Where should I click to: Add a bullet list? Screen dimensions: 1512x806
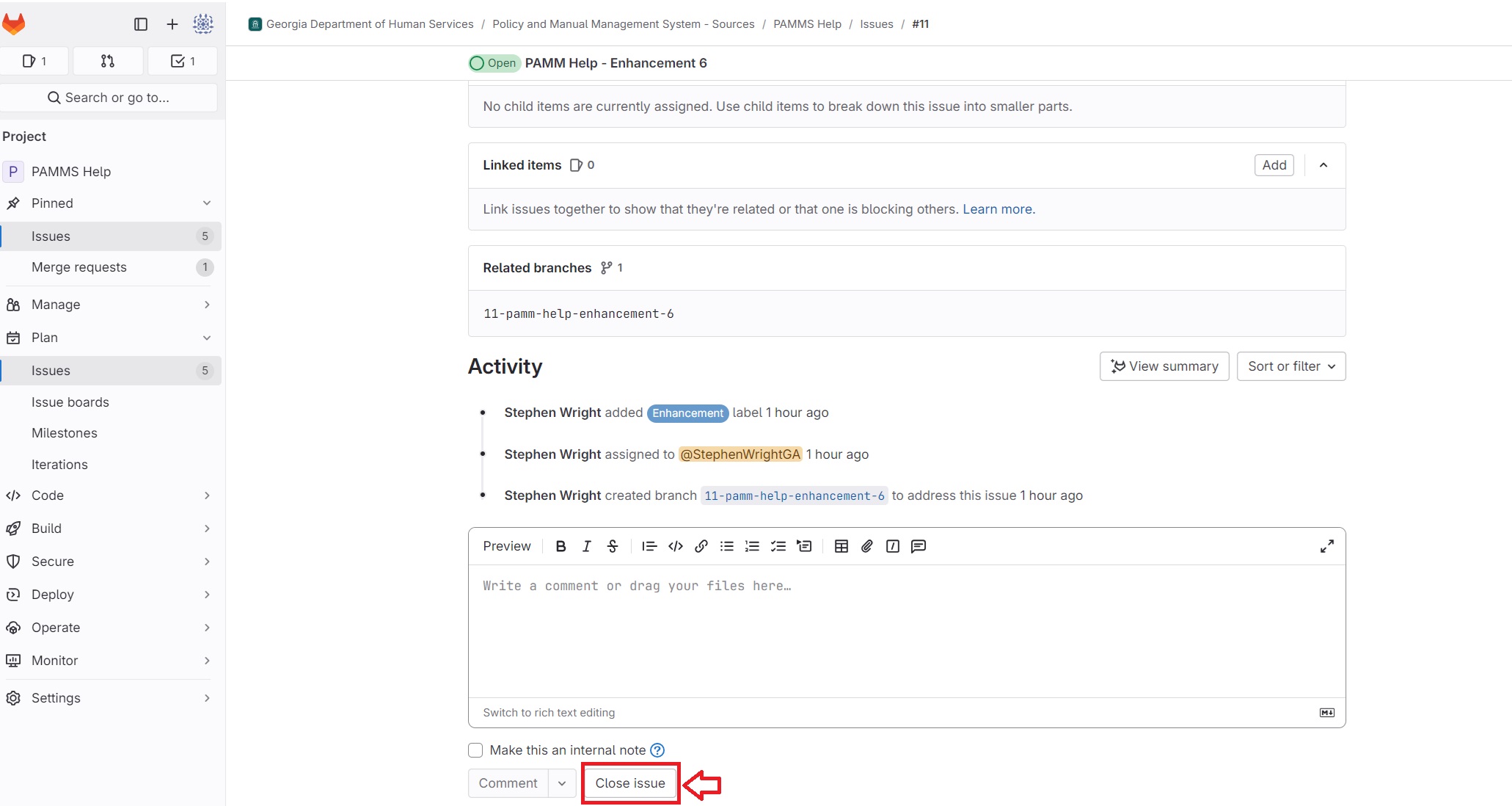tap(727, 546)
